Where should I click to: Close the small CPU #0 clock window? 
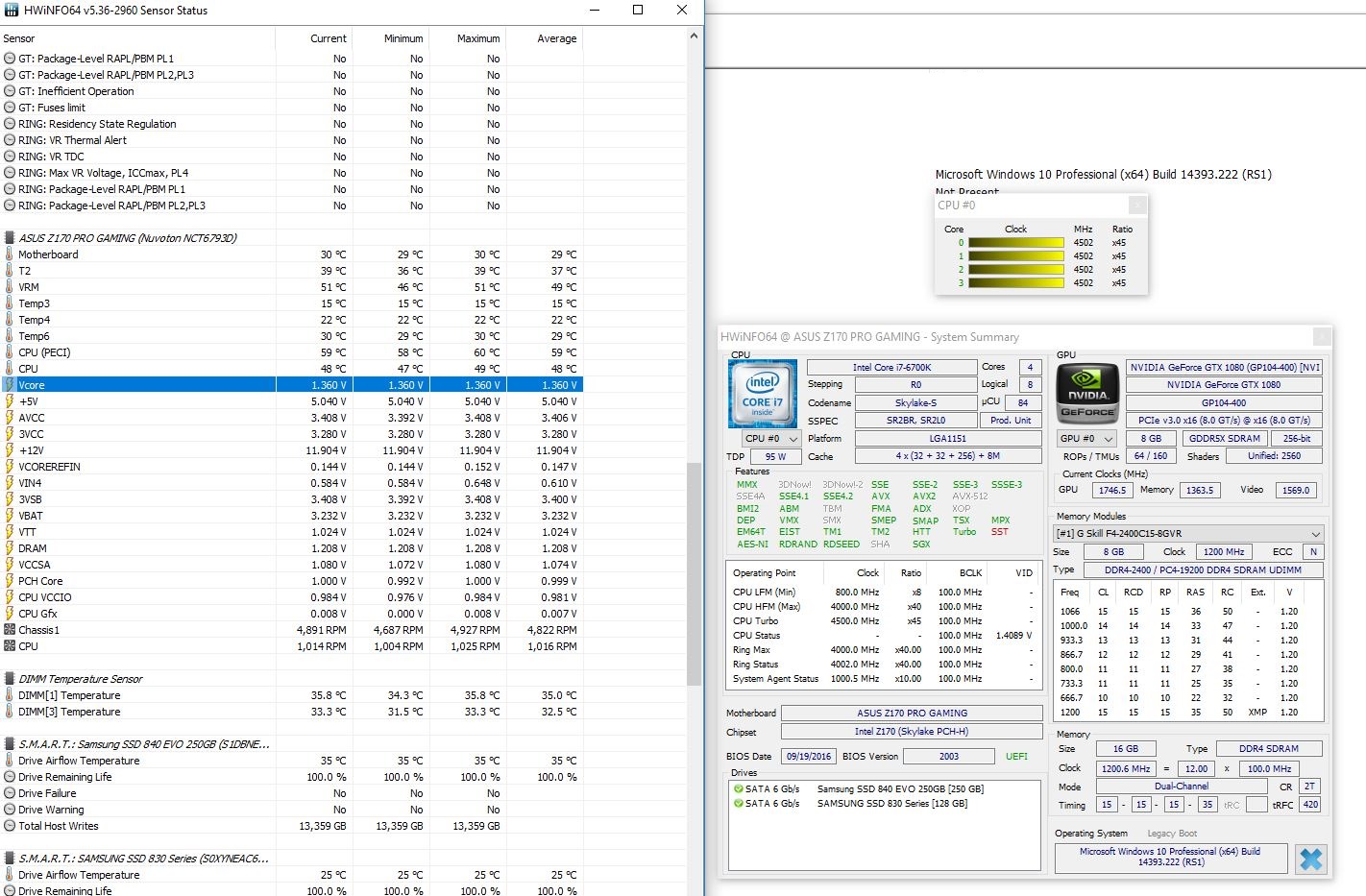click(x=1137, y=205)
